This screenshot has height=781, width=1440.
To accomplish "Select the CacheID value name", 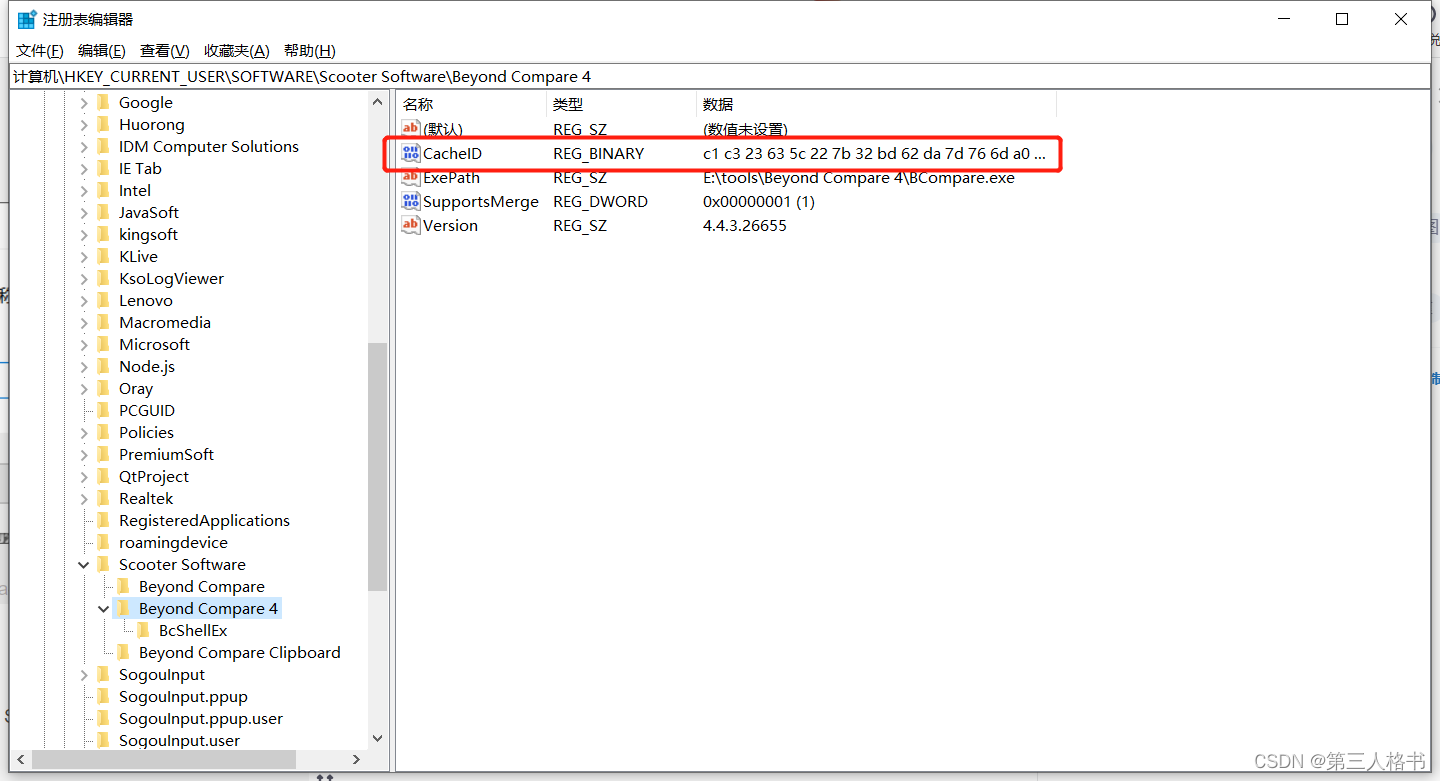I will 452,154.
